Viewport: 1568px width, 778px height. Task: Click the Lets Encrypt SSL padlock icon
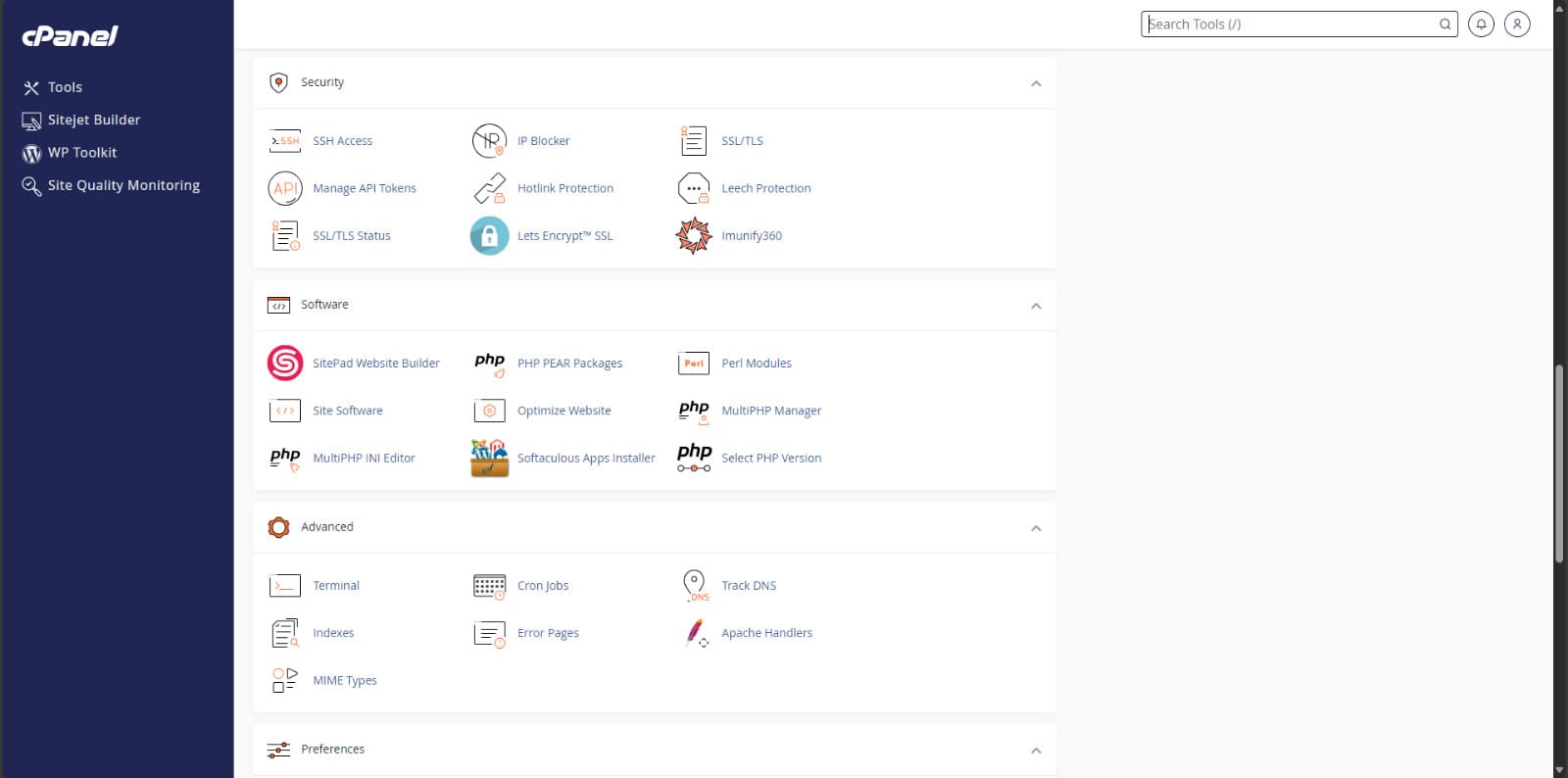pyautogui.click(x=489, y=236)
